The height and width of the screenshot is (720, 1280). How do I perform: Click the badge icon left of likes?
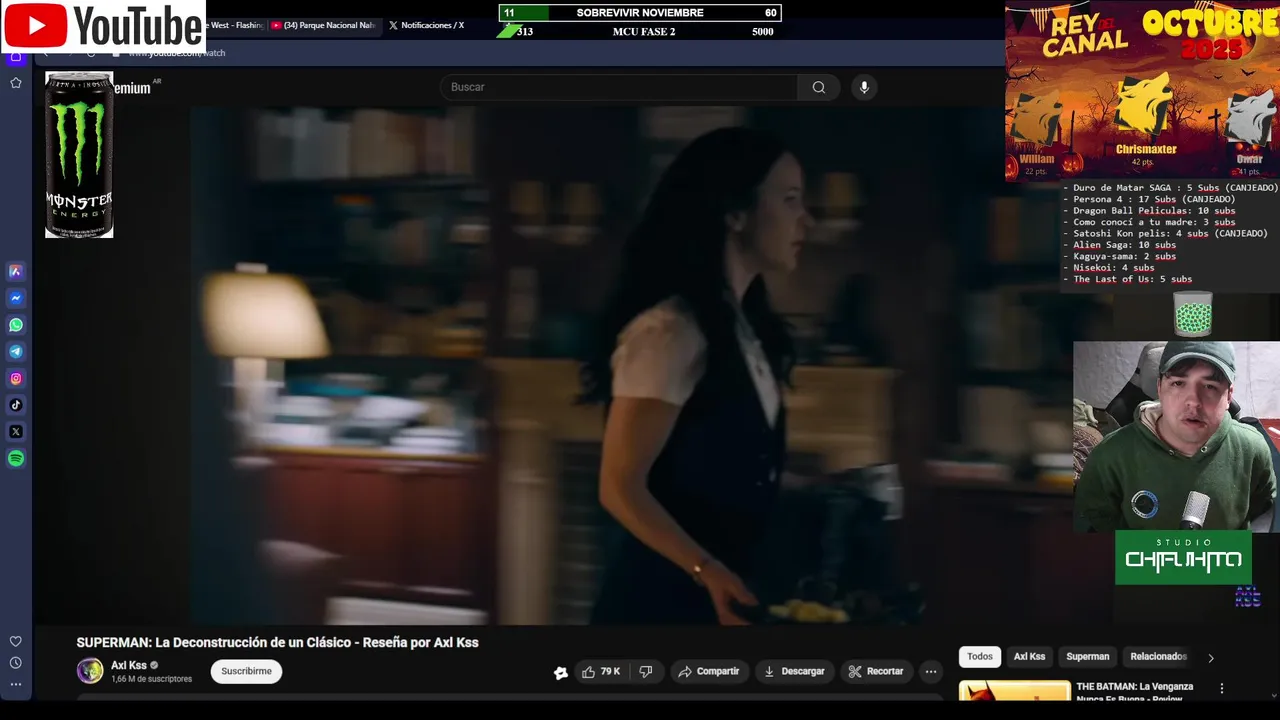tap(561, 673)
